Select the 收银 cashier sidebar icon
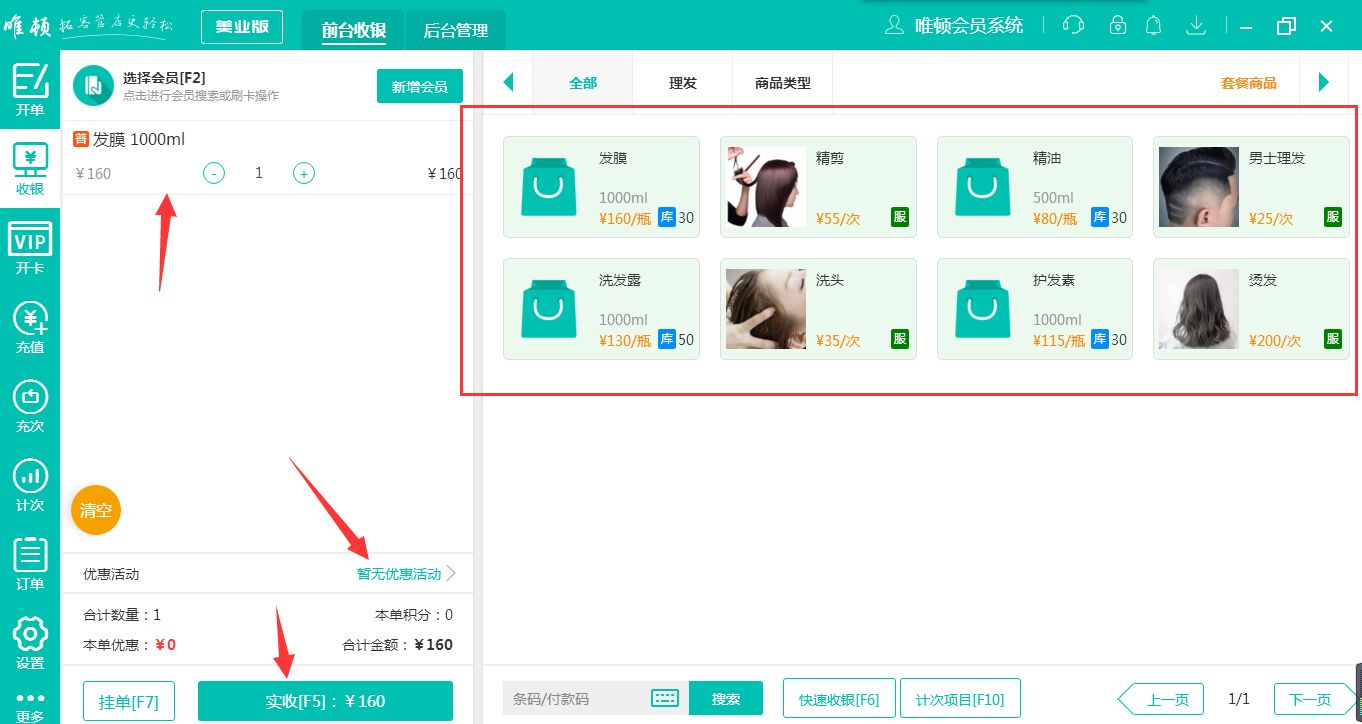The width and height of the screenshot is (1362, 724). click(30, 169)
